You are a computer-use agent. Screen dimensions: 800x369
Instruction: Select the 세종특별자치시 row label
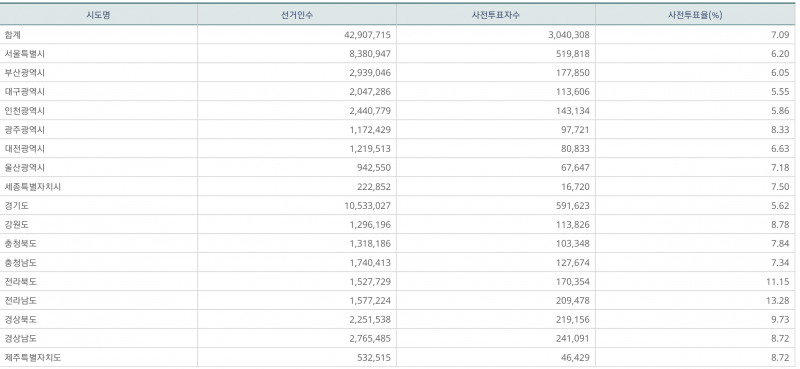tap(33, 187)
